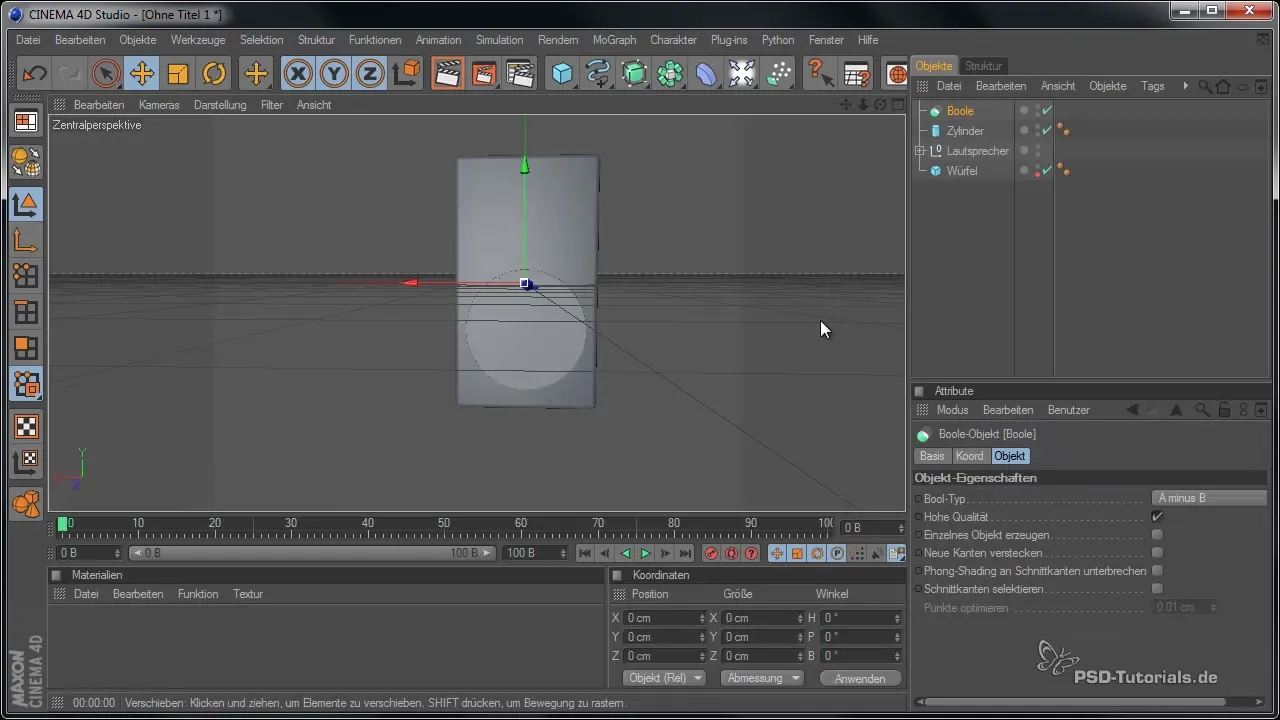1280x720 pixels.
Task: Select the Zylinder object
Action: point(965,131)
